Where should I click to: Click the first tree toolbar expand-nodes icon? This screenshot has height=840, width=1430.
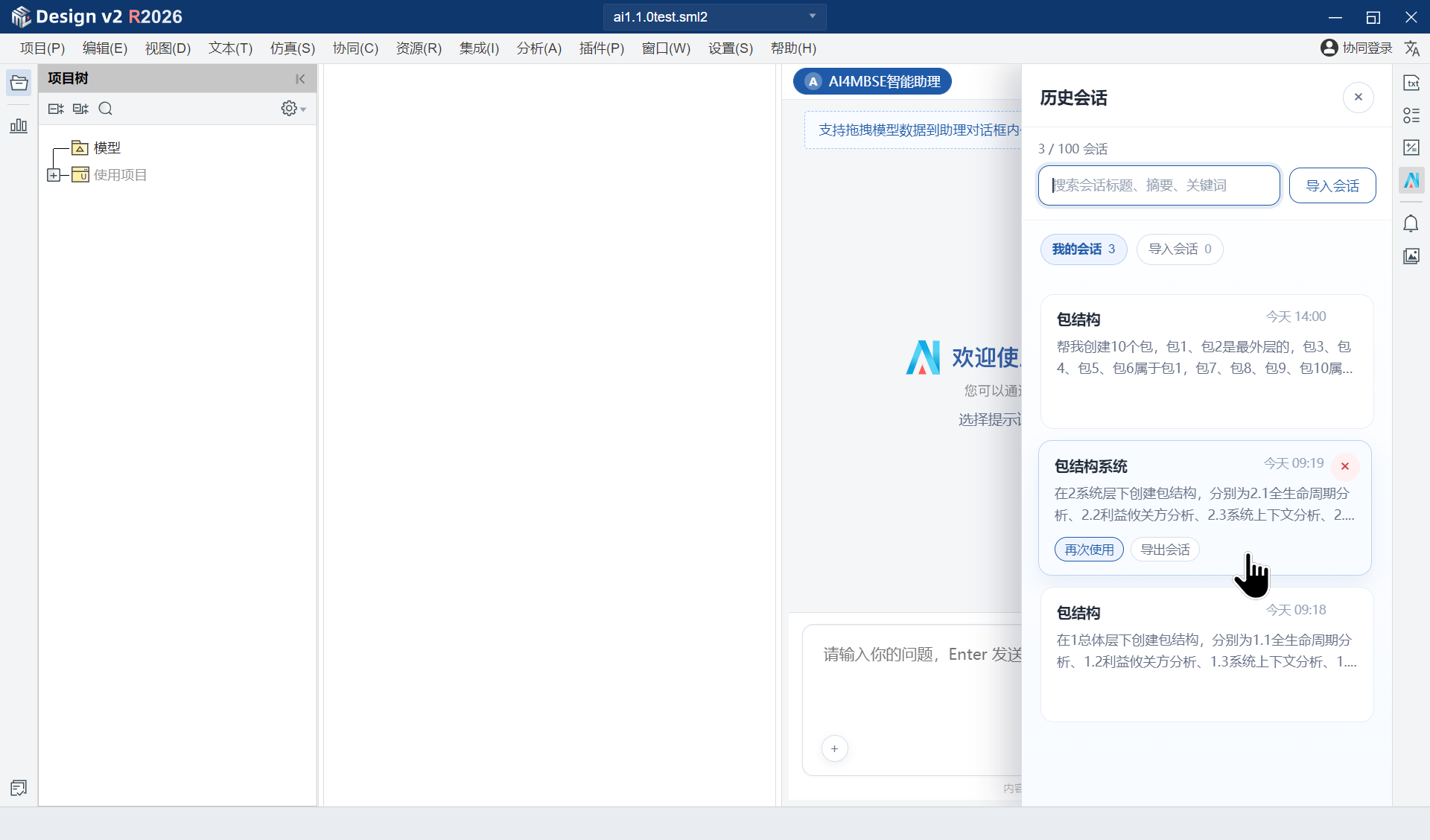click(x=56, y=109)
